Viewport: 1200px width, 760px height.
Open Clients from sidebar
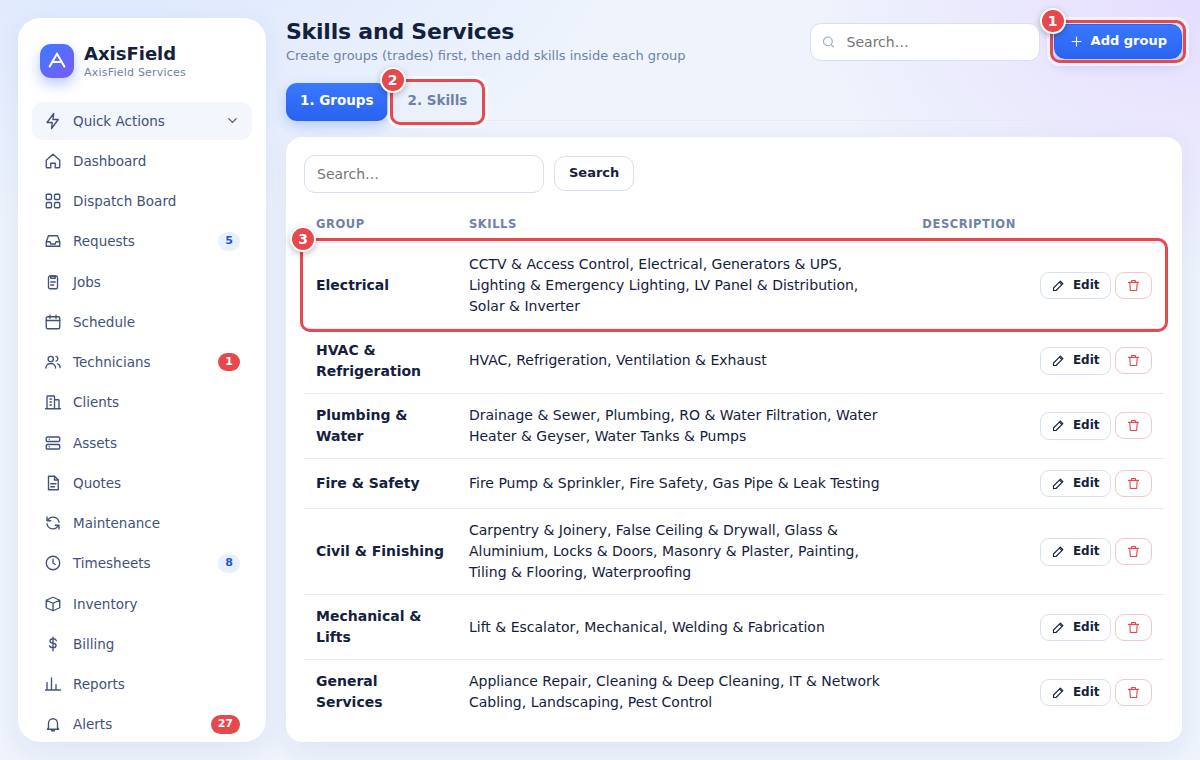(142, 402)
